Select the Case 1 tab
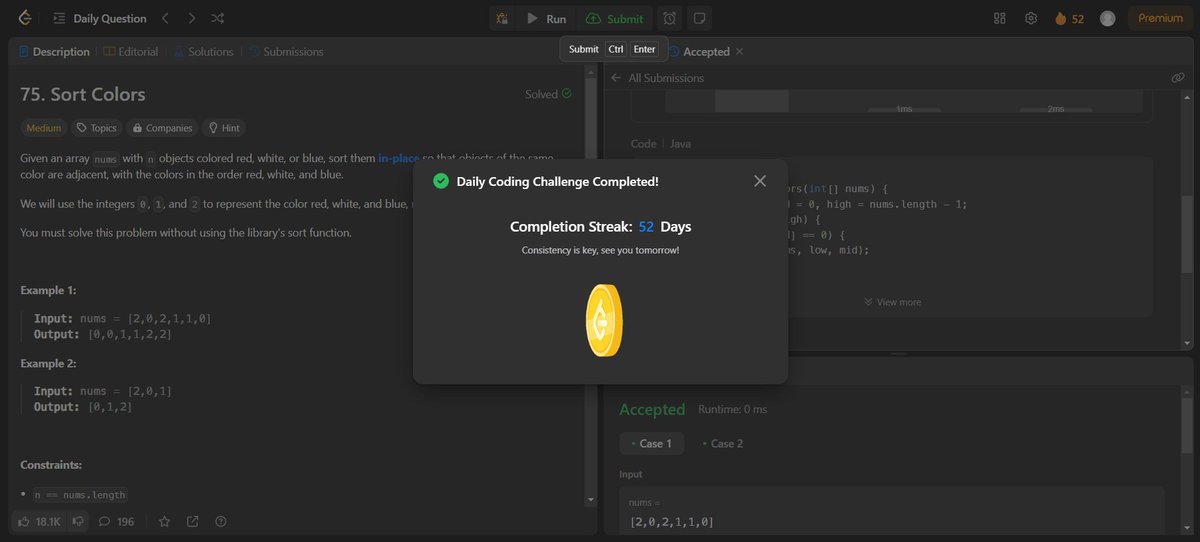Viewport: 1200px width, 542px height. point(652,443)
